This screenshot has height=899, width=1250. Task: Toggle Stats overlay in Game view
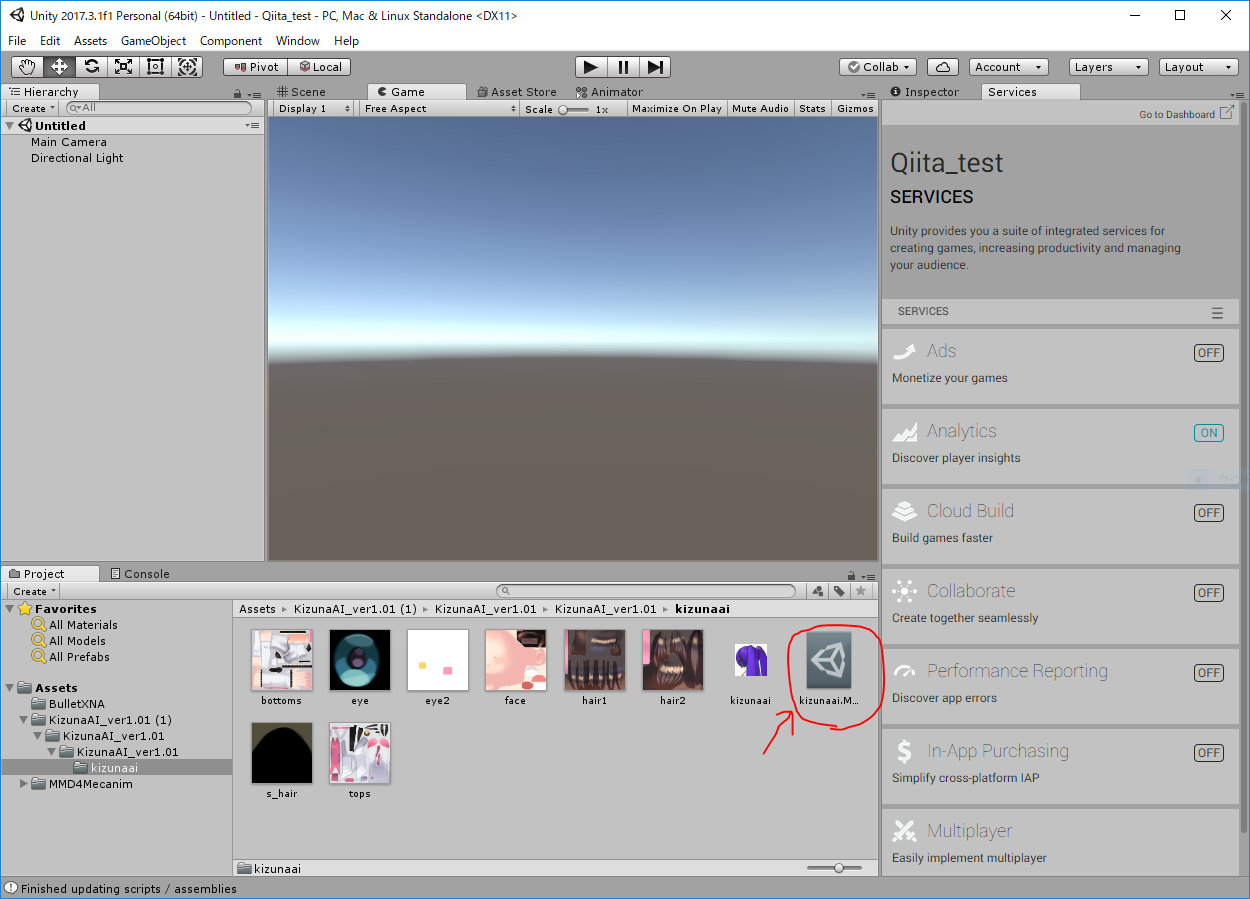point(813,108)
